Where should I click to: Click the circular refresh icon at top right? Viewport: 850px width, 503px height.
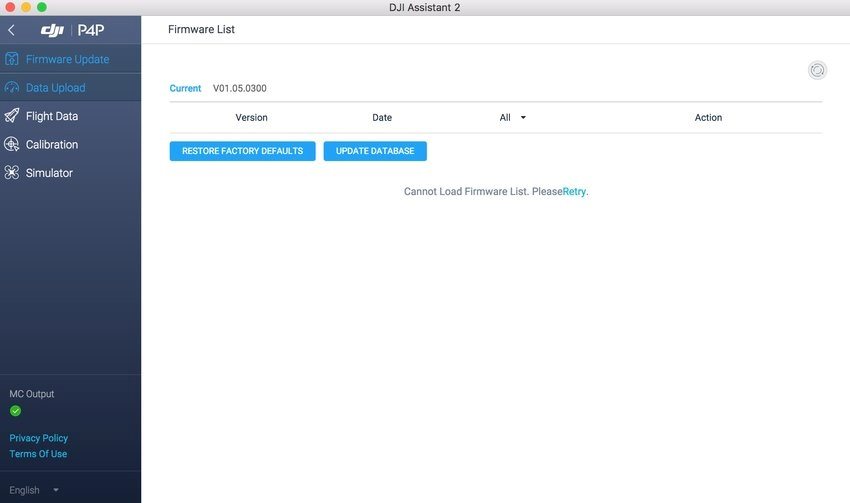pyautogui.click(x=817, y=70)
